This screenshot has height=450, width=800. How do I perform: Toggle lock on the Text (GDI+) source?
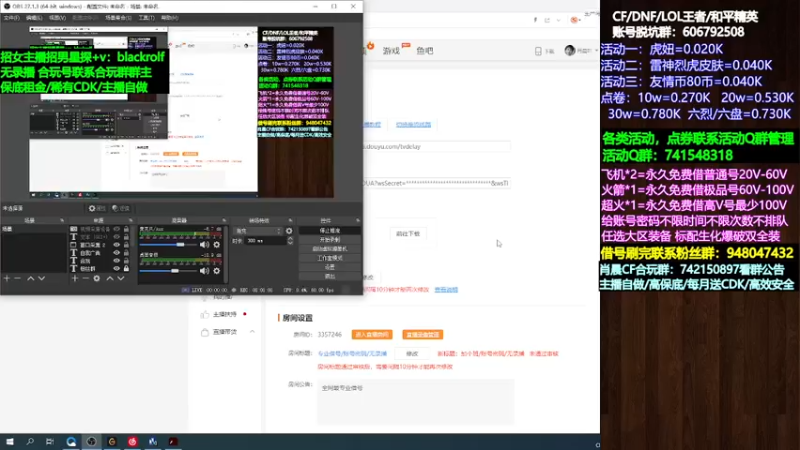126,237
